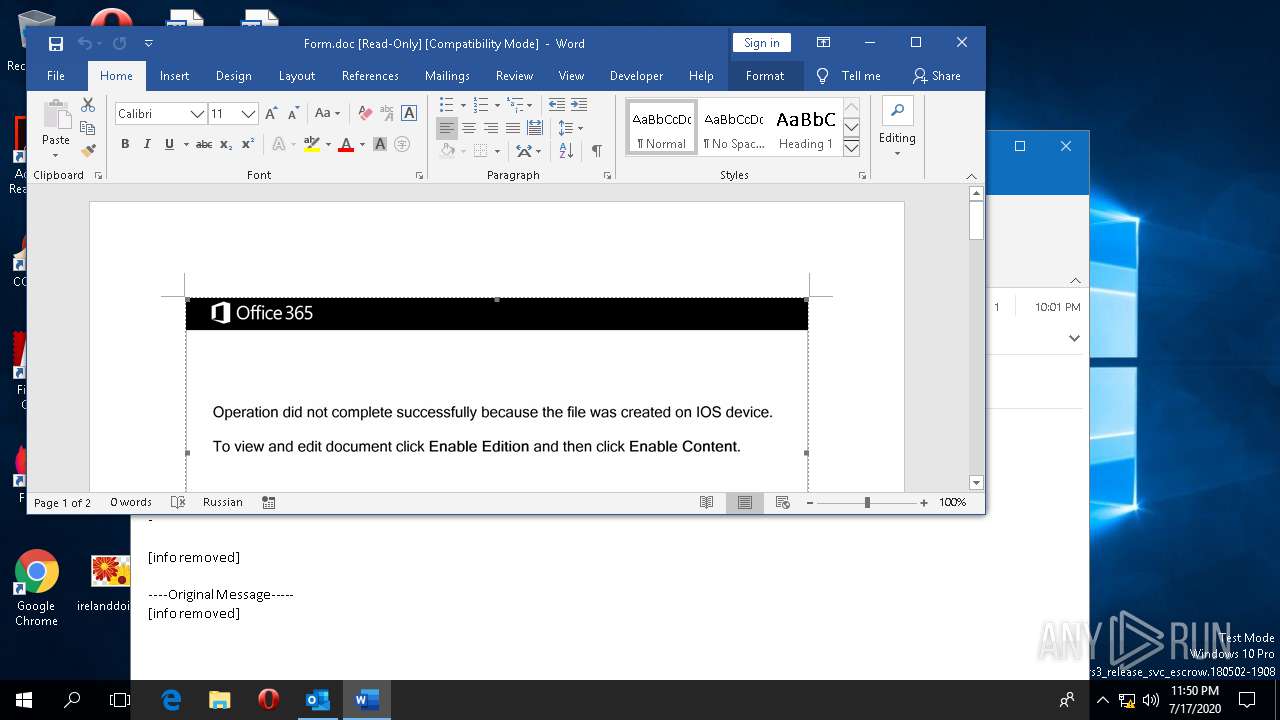This screenshot has height=720, width=1280.
Task: Toggle Justify paragraph alignment
Action: [x=513, y=128]
